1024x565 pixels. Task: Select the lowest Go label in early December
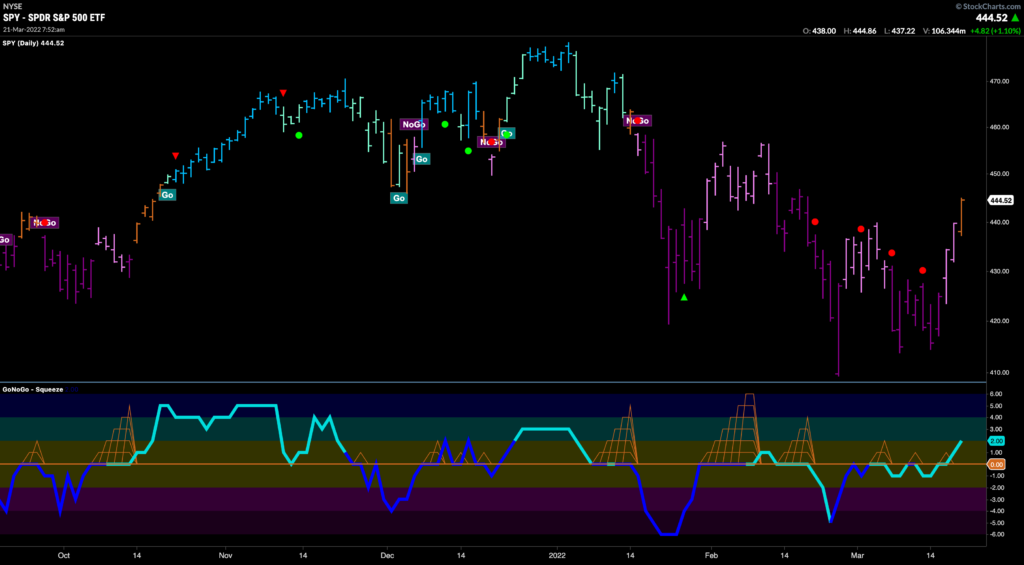(398, 198)
